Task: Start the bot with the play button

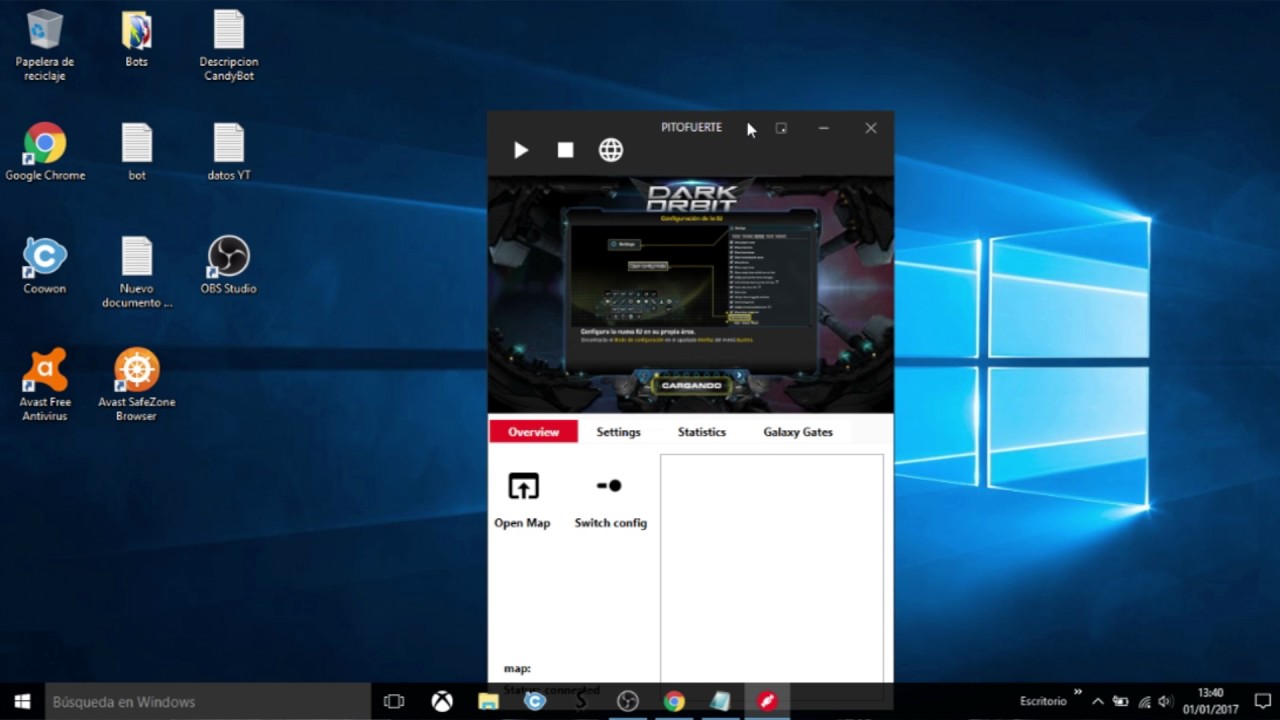Action: [521, 150]
